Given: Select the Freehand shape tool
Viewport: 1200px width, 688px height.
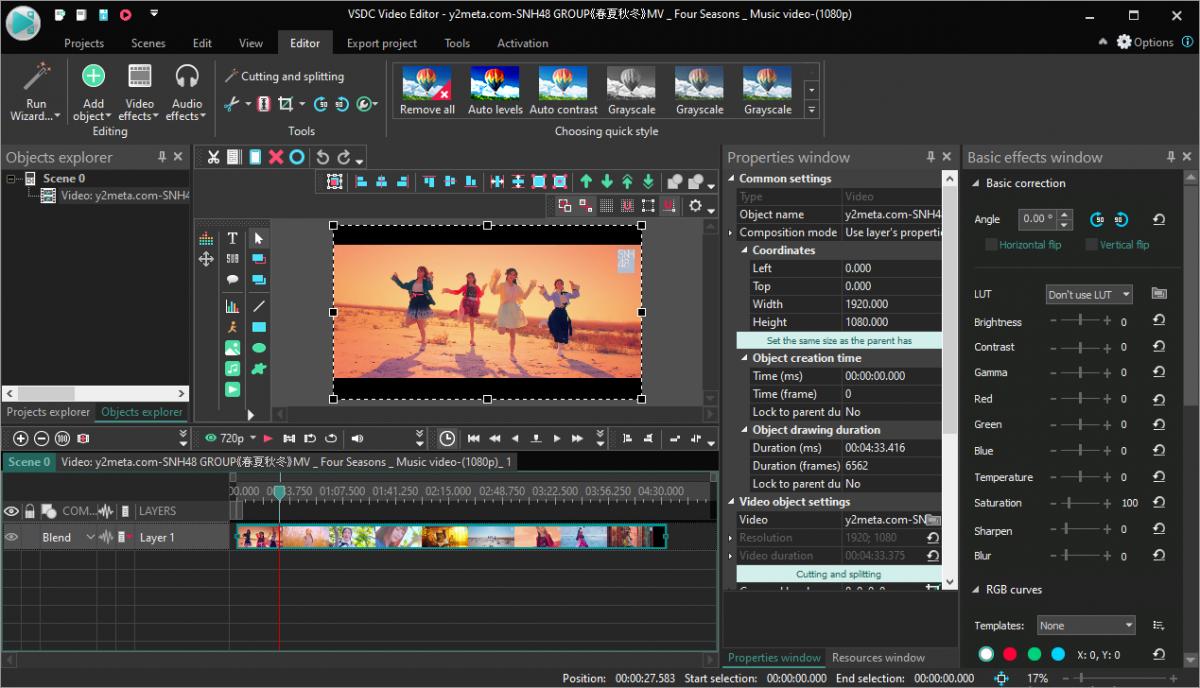Looking at the screenshot, I should coord(260,367).
